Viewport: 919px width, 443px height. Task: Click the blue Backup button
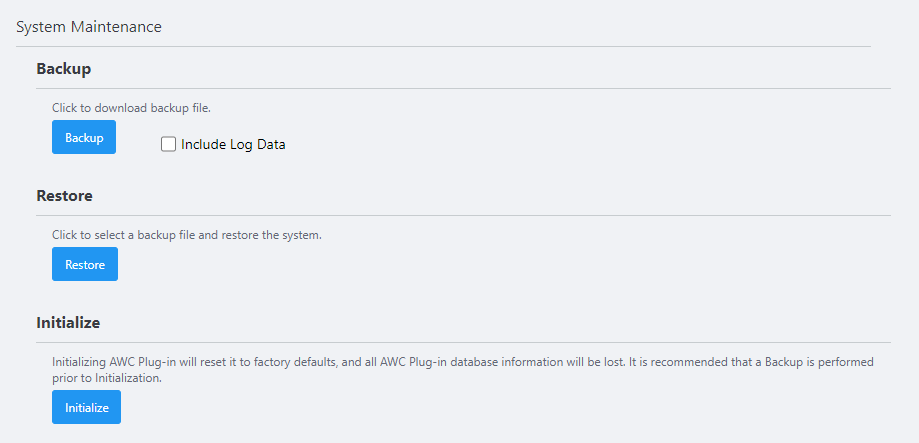84,137
